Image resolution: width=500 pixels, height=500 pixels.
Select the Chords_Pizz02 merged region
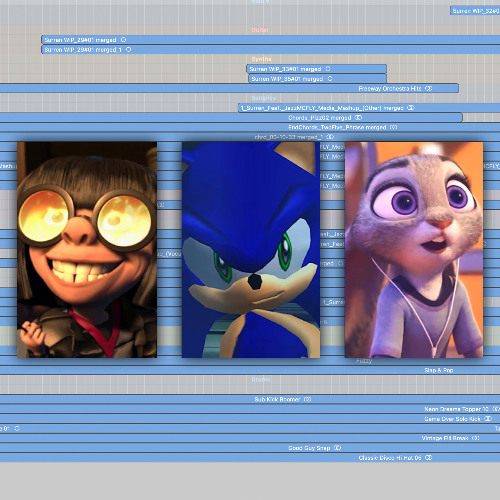(231, 117)
